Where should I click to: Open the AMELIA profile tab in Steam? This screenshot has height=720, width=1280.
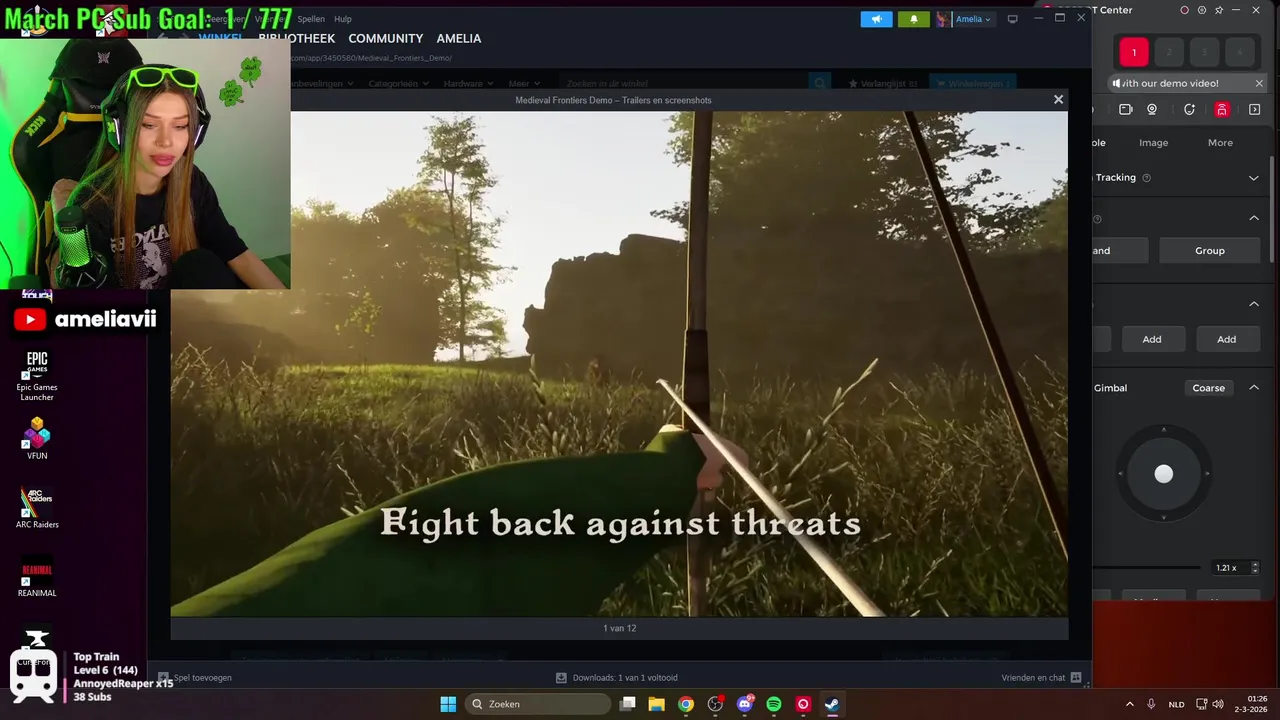tap(459, 38)
